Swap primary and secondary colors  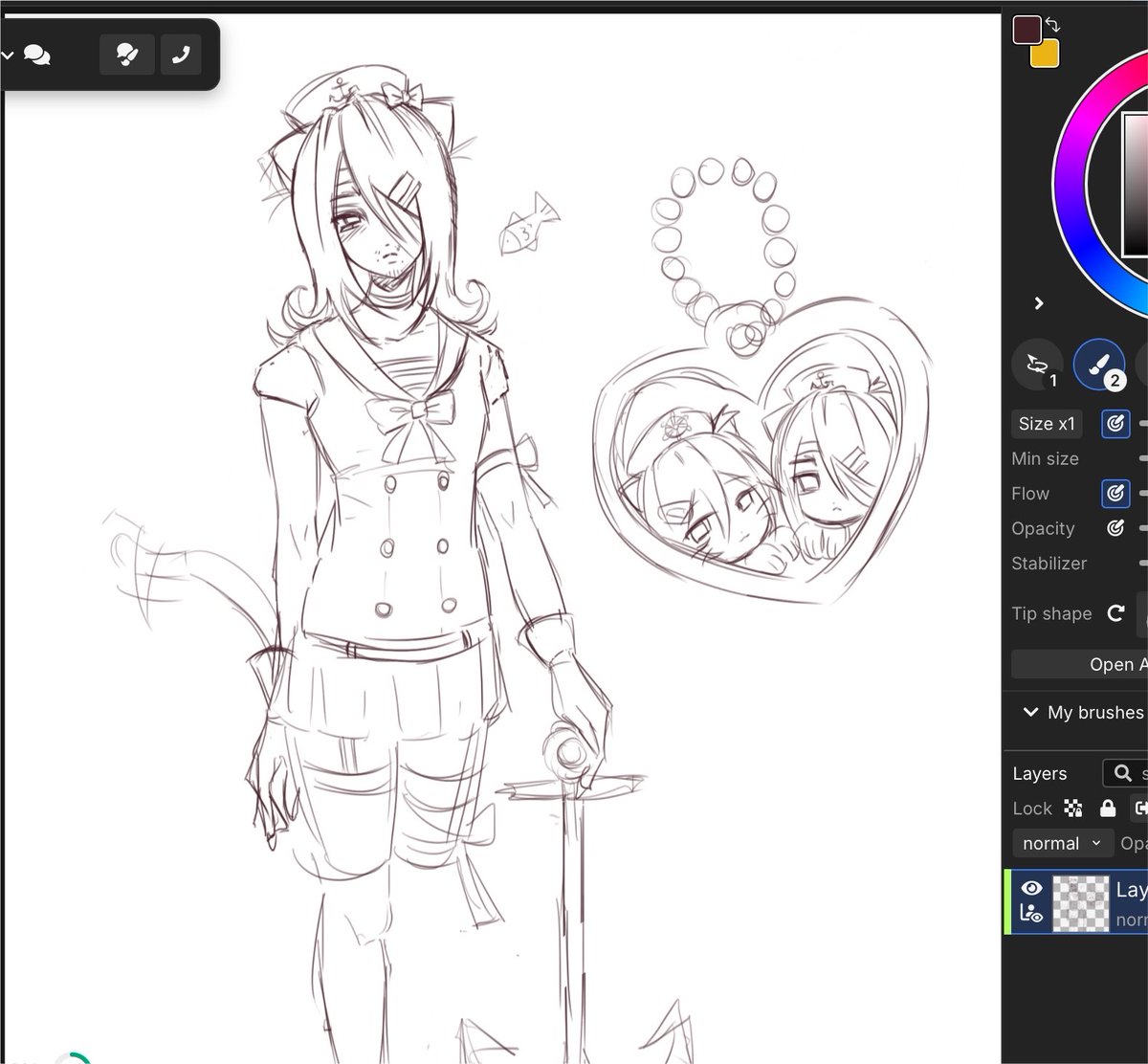pos(1052,25)
